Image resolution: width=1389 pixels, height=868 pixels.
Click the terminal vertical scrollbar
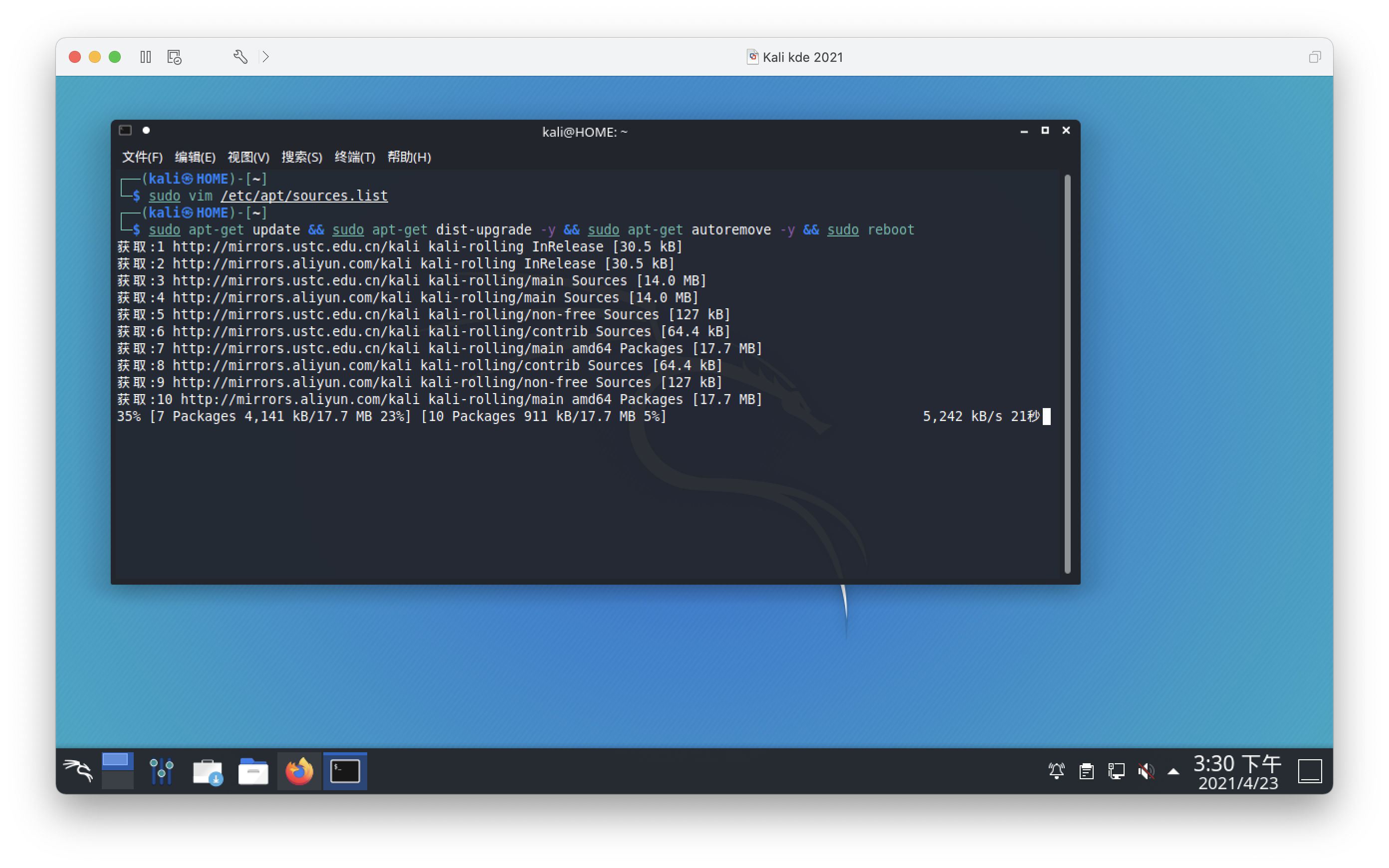(1067, 374)
